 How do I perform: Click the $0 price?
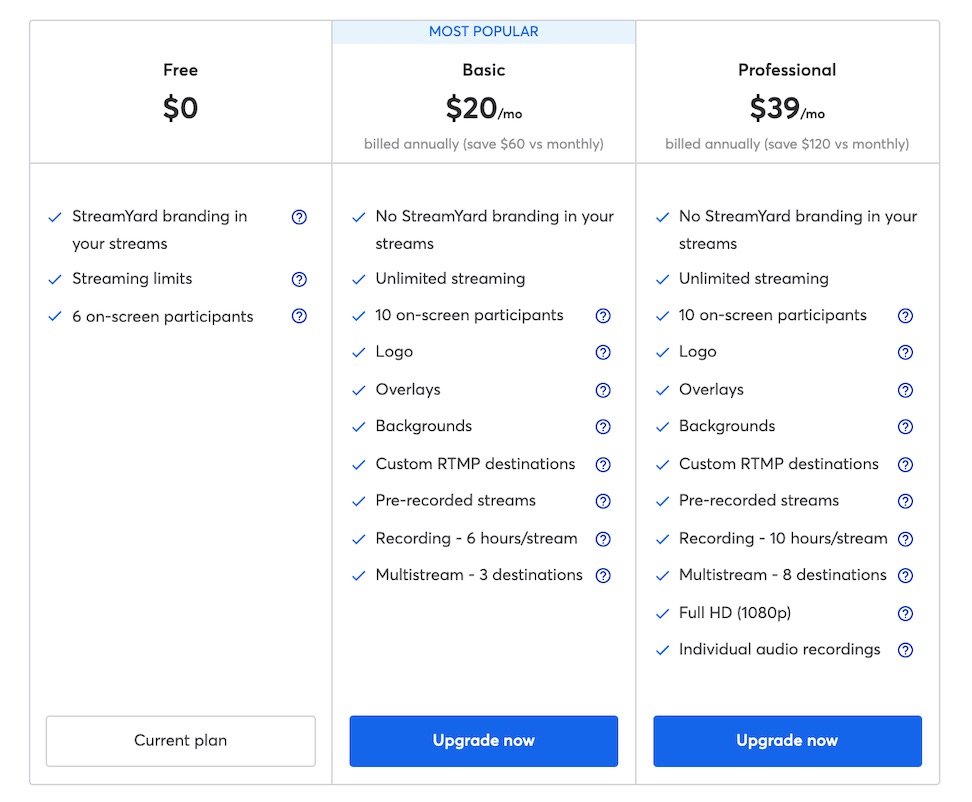pos(180,108)
